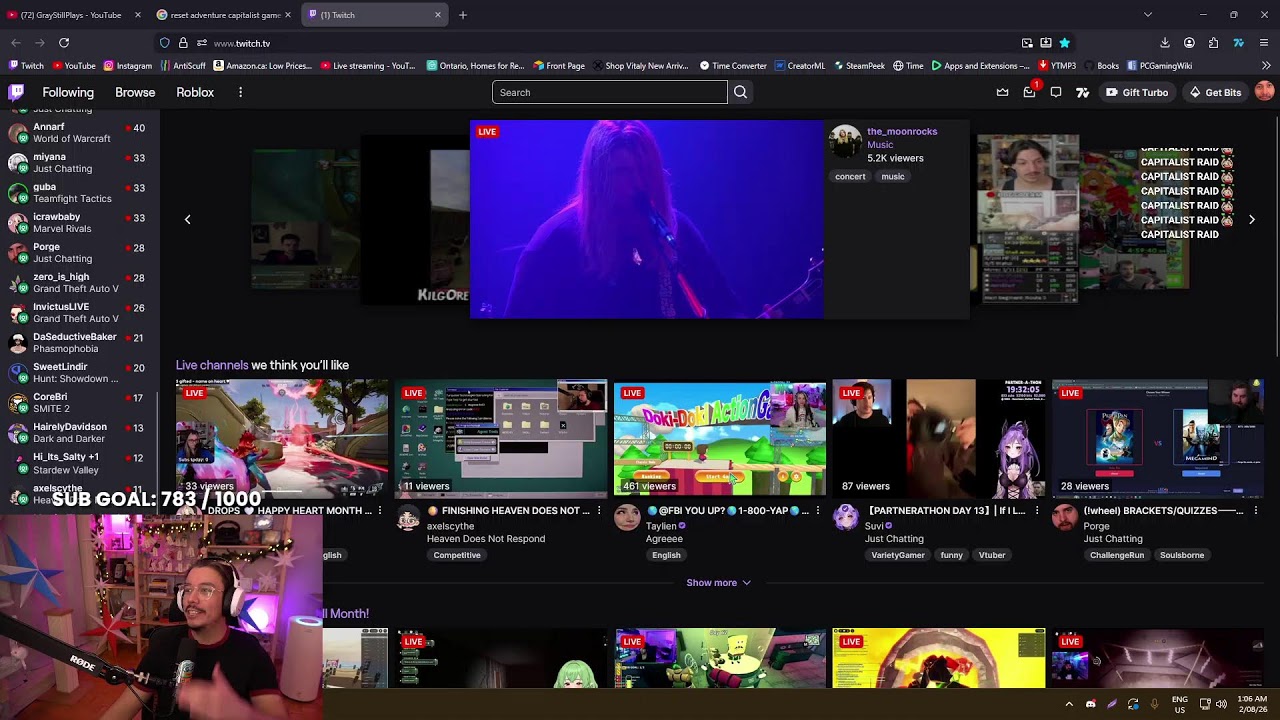Open options for axelscythe stream card
Image resolution: width=1280 pixels, height=720 pixels.
(599, 511)
